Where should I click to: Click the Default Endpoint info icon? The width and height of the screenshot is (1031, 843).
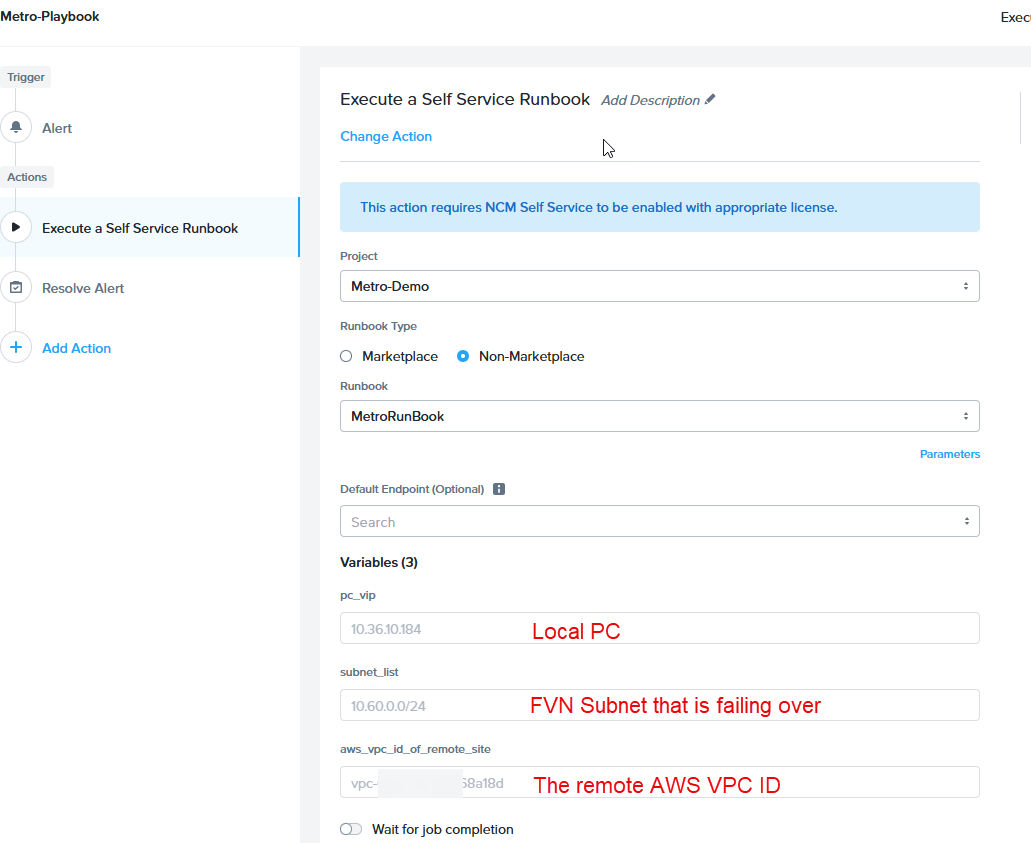(x=499, y=490)
